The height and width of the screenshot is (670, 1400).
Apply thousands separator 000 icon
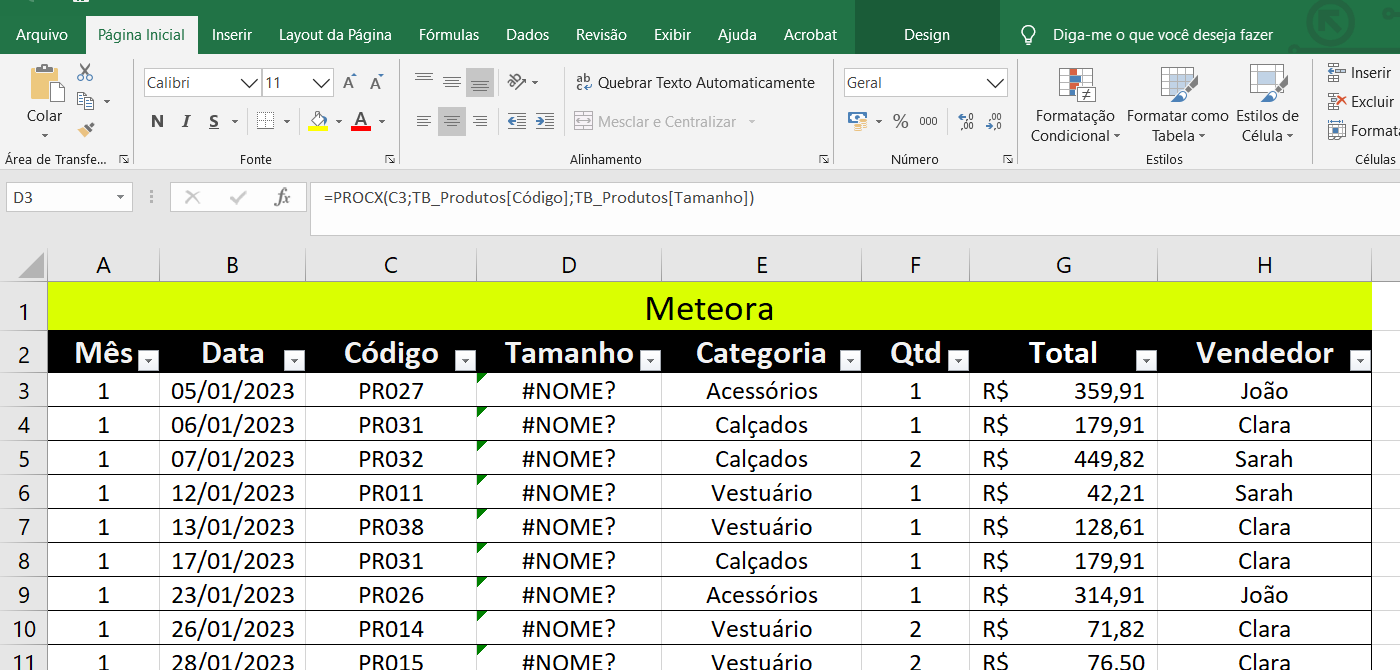click(x=929, y=121)
